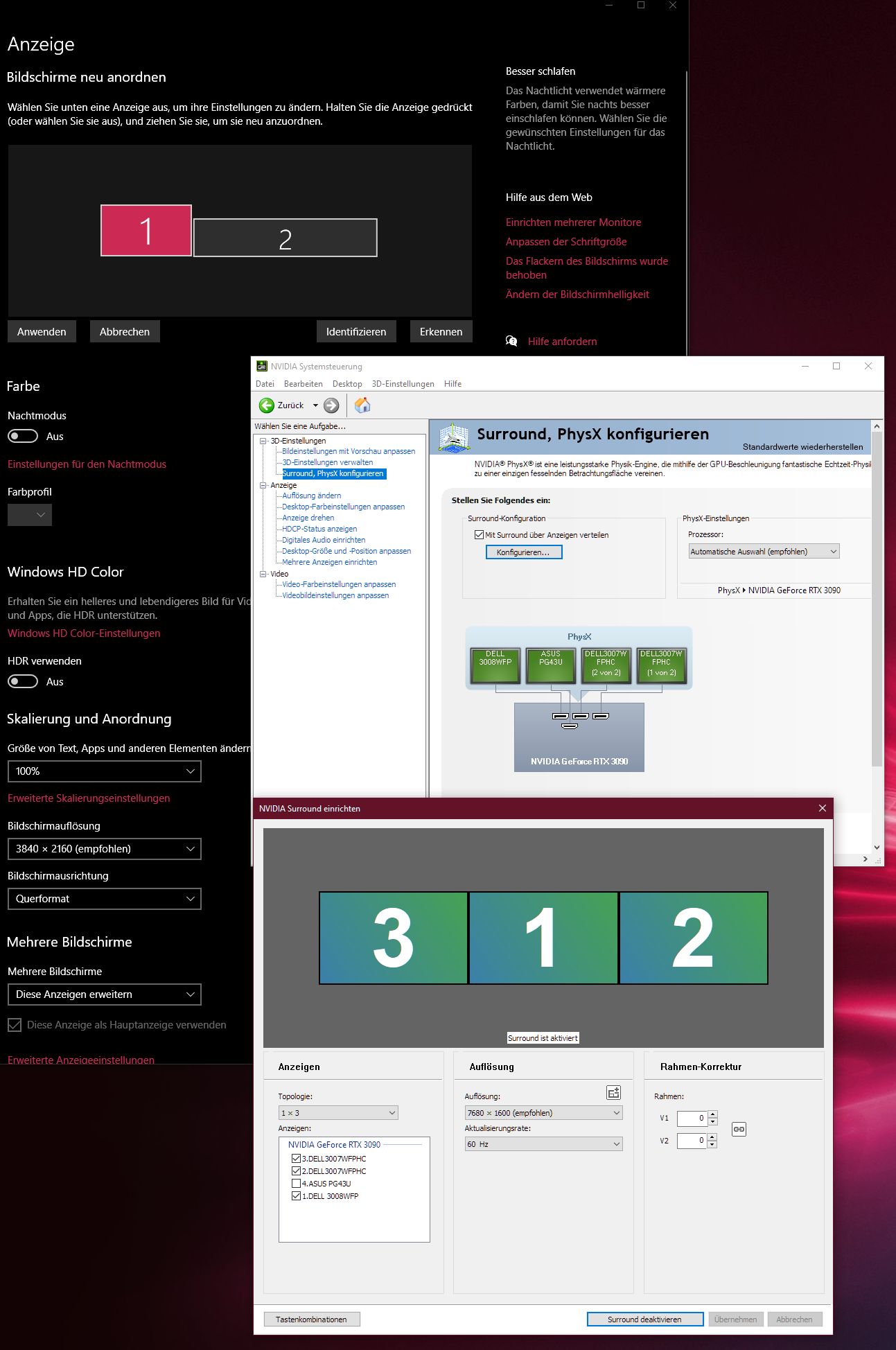Toggle the HDR verwenden switch
Image resolution: width=896 pixels, height=1350 pixels.
coord(23,681)
